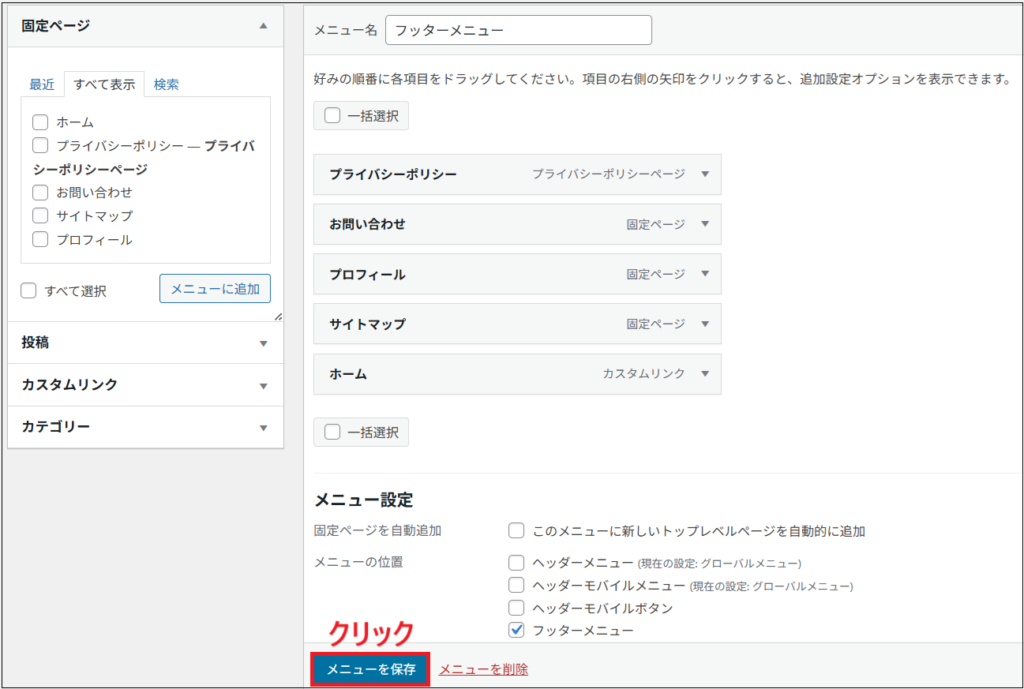1024x689 pixels.
Task: Click the メニューに追加 button
Action: pyautogui.click(x=214, y=287)
